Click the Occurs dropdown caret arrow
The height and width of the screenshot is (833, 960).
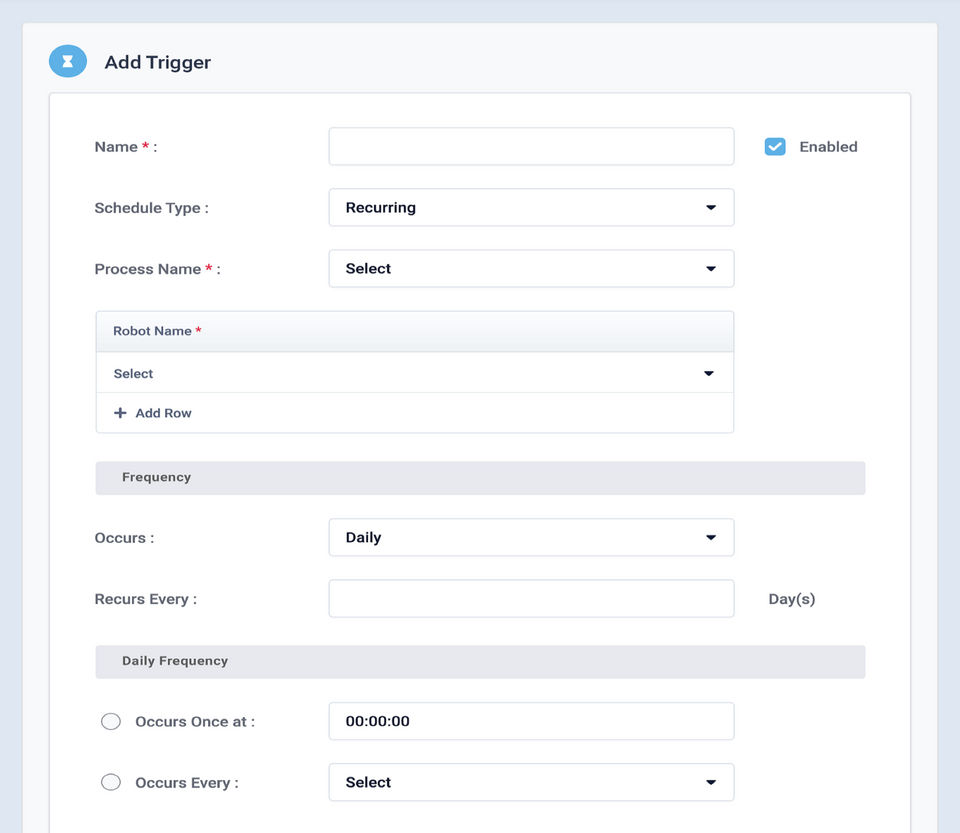click(711, 538)
